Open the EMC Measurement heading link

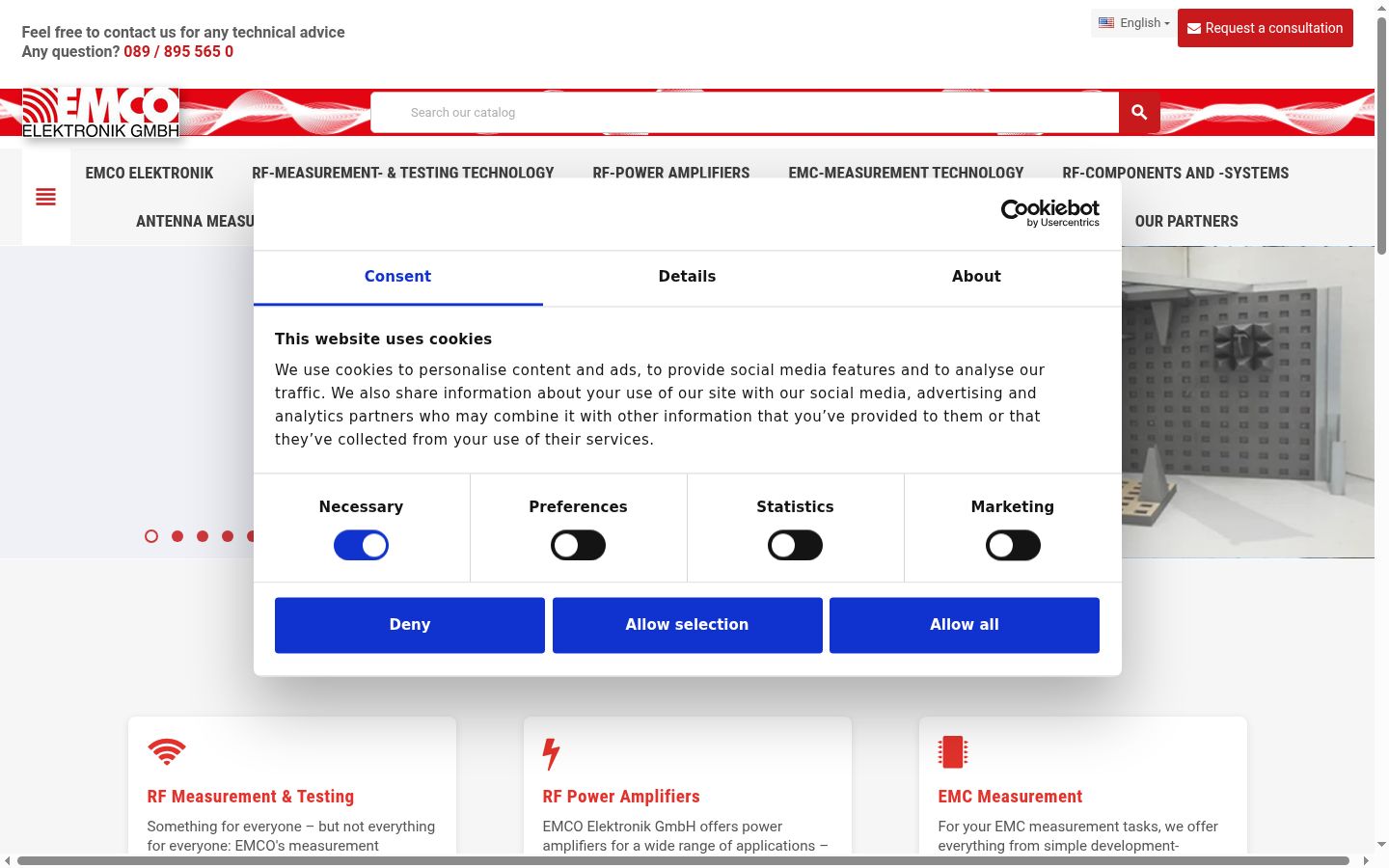click(1010, 797)
